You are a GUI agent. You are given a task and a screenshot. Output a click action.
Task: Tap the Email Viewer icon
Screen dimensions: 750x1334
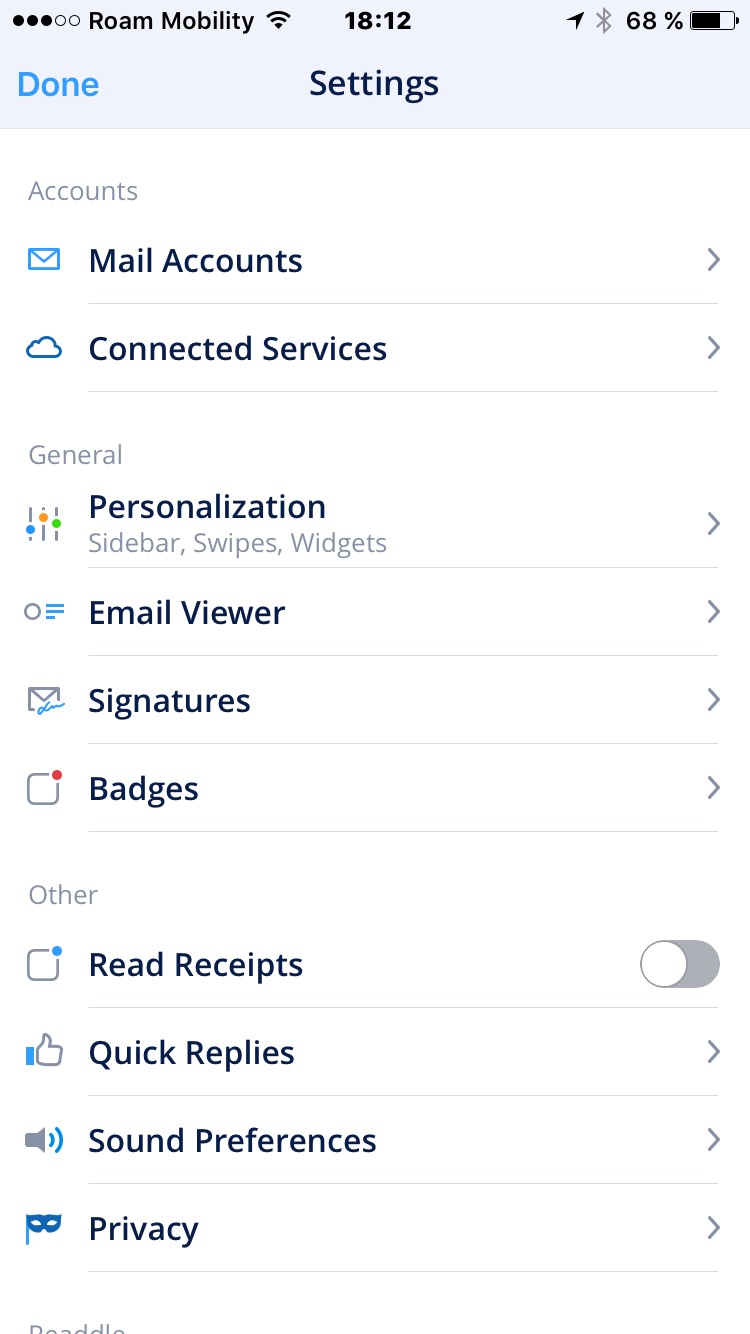44,612
